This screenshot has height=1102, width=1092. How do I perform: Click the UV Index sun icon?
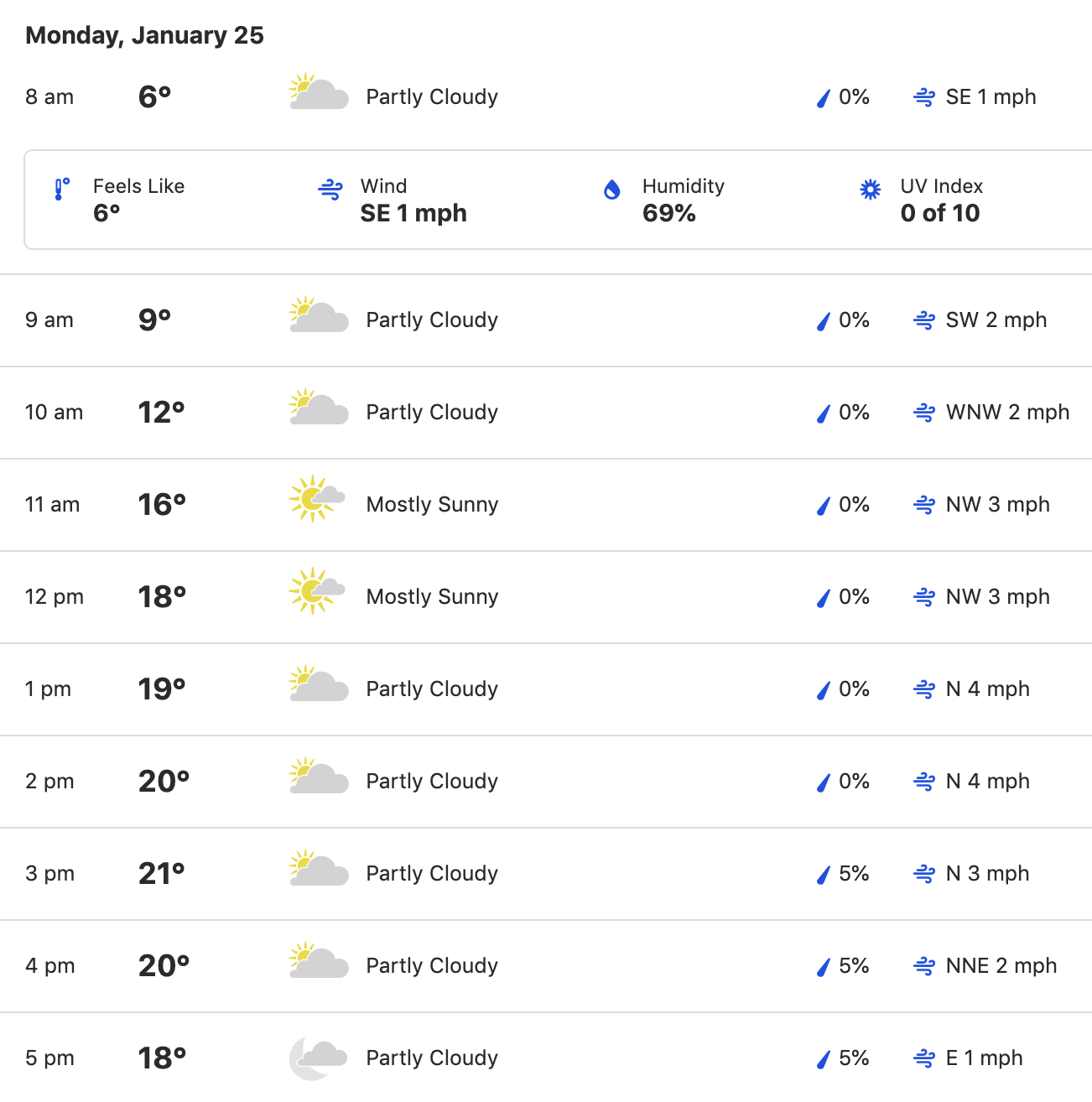871,190
